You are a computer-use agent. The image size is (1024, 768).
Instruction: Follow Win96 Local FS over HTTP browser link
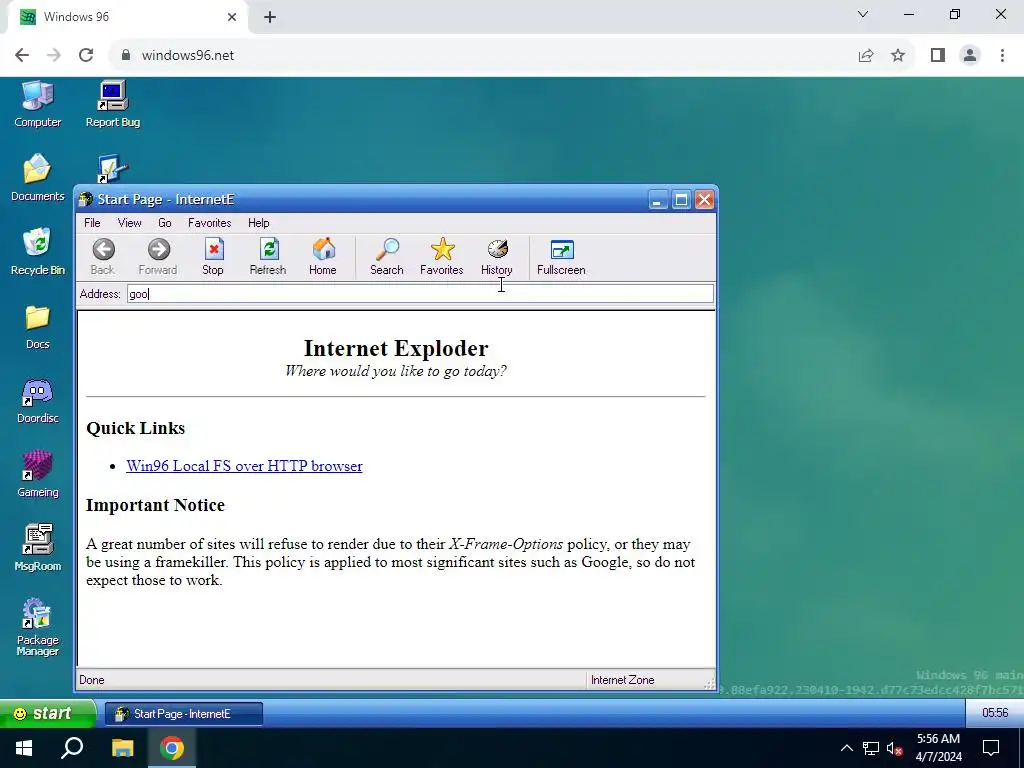pos(244,466)
